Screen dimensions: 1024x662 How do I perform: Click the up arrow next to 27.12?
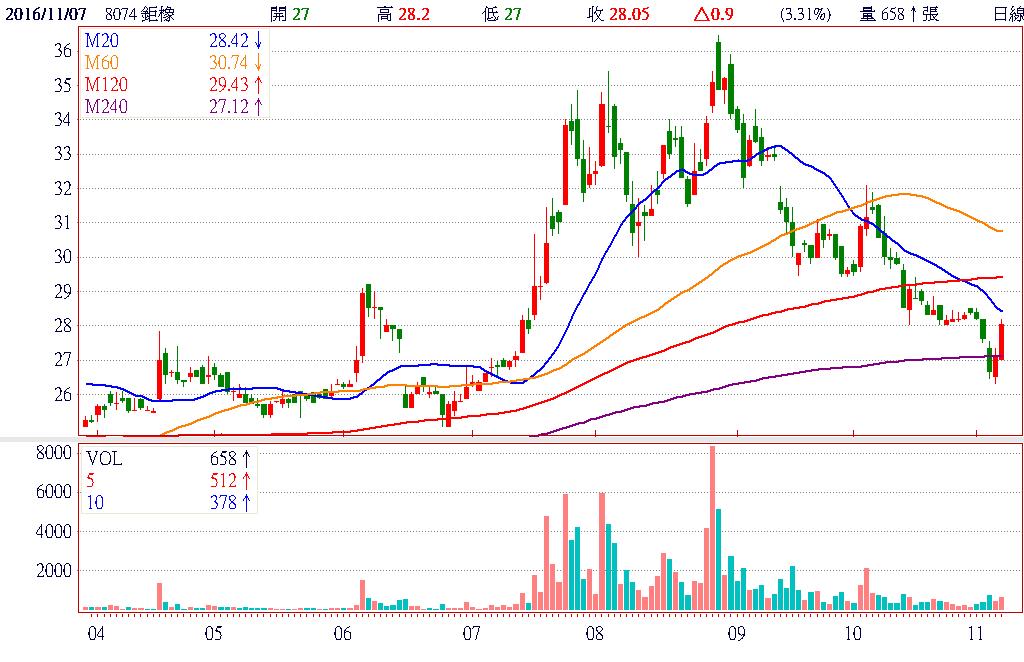tap(258, 106)
